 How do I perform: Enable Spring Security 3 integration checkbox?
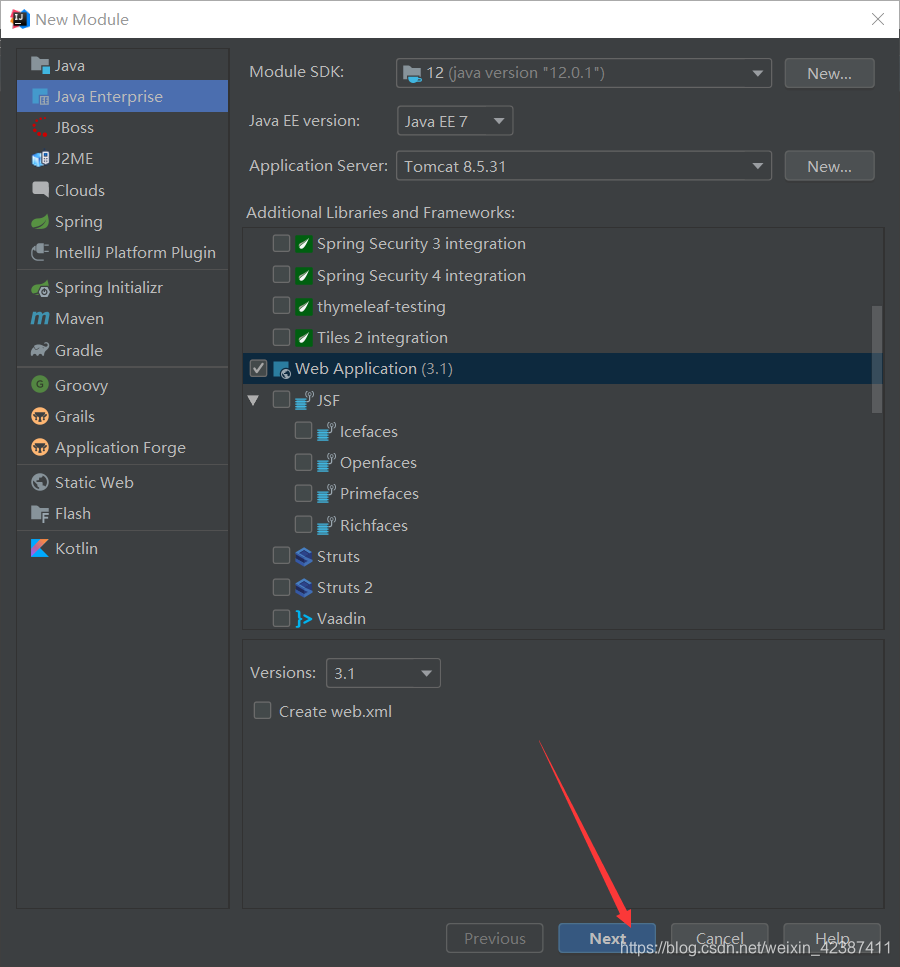click(281, 243)
